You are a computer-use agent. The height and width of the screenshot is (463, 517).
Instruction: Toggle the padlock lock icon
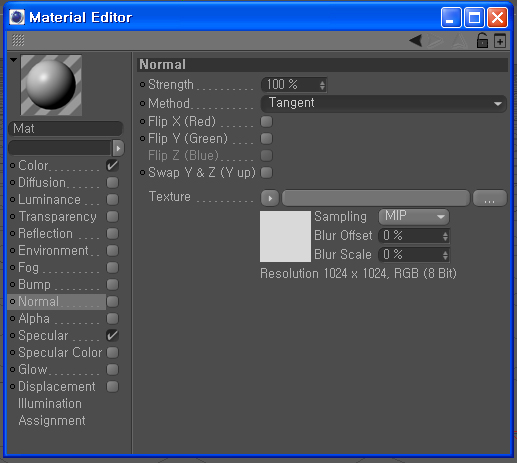tap(482, 41)
